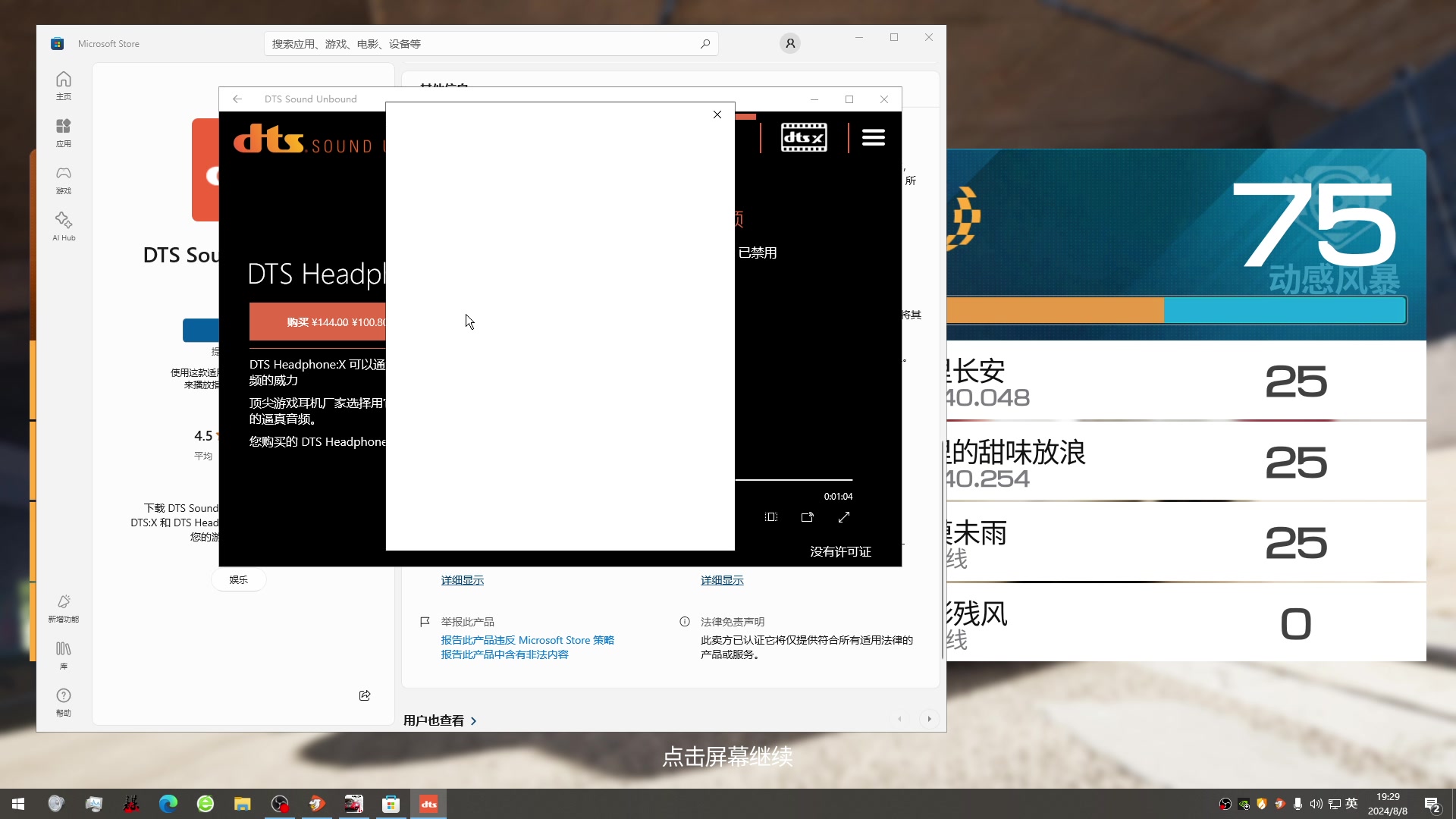This screenshot has width=1456, height=819.
Task: Click the 已禁用 status label
Action: (758, 253)
